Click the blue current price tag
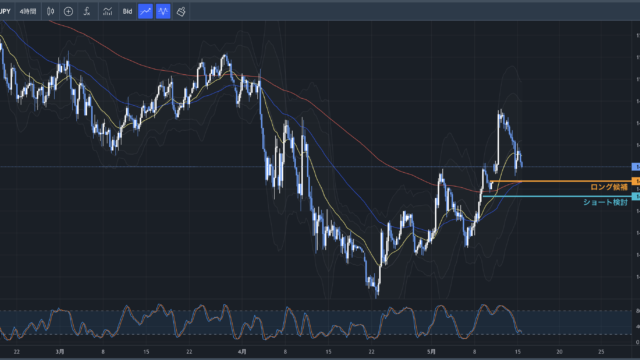Screen dimensions: 640x360 tap(636, 167)
